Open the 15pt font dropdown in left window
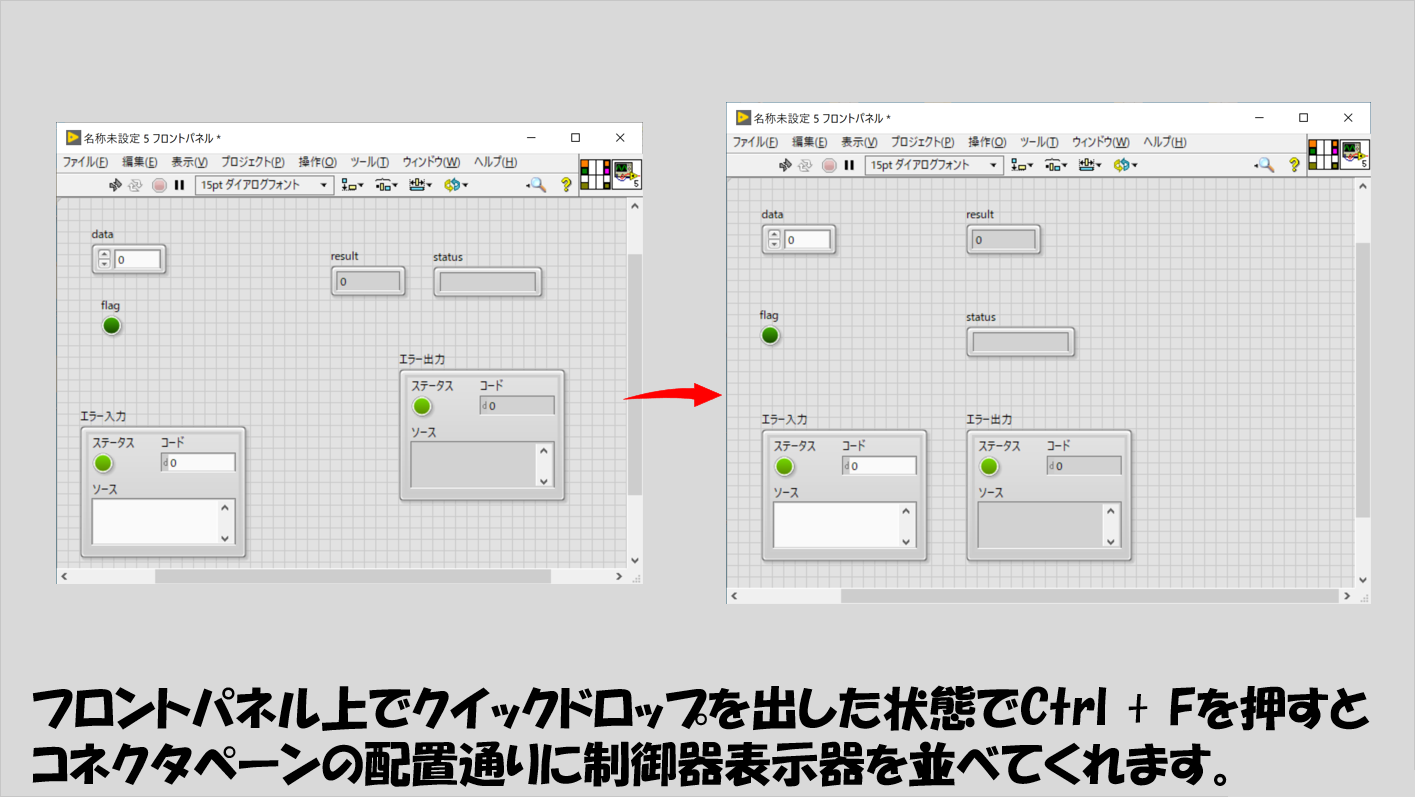The width and height of the screenshot is (1415, 797). [x=265, y=185]
